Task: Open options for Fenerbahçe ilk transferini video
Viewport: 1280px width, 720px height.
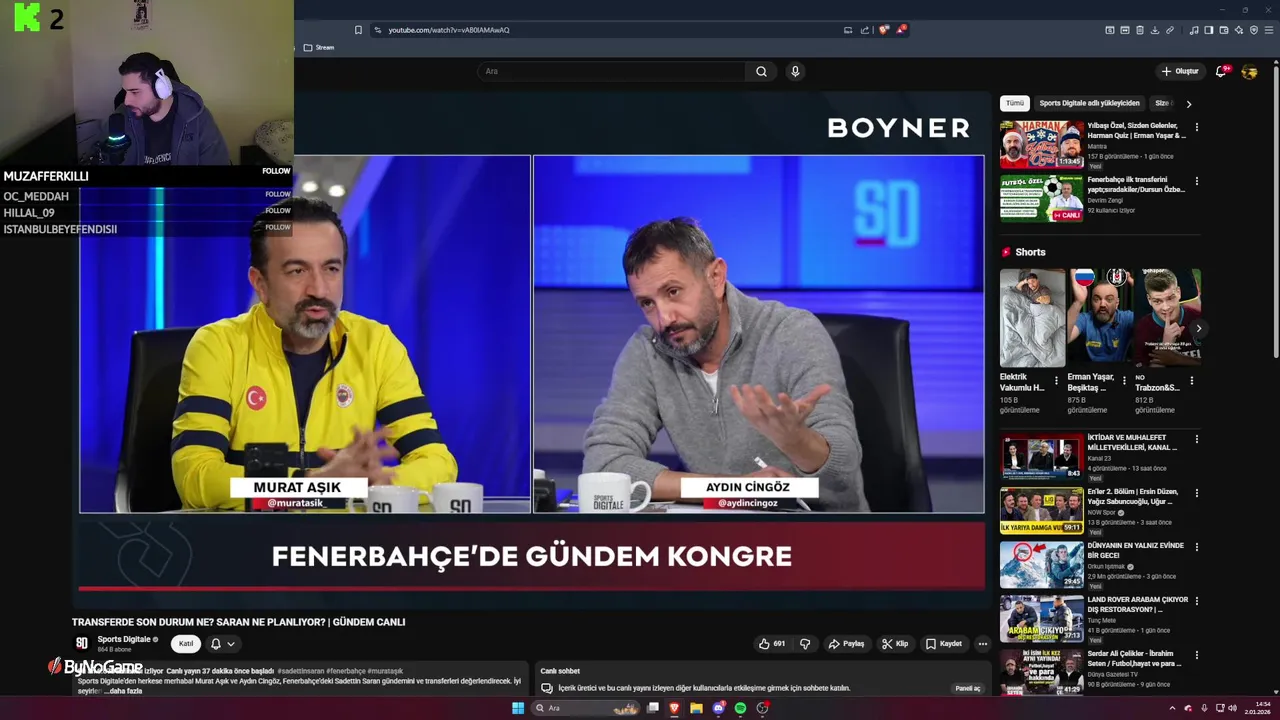Action: (x=1196, y=181)
